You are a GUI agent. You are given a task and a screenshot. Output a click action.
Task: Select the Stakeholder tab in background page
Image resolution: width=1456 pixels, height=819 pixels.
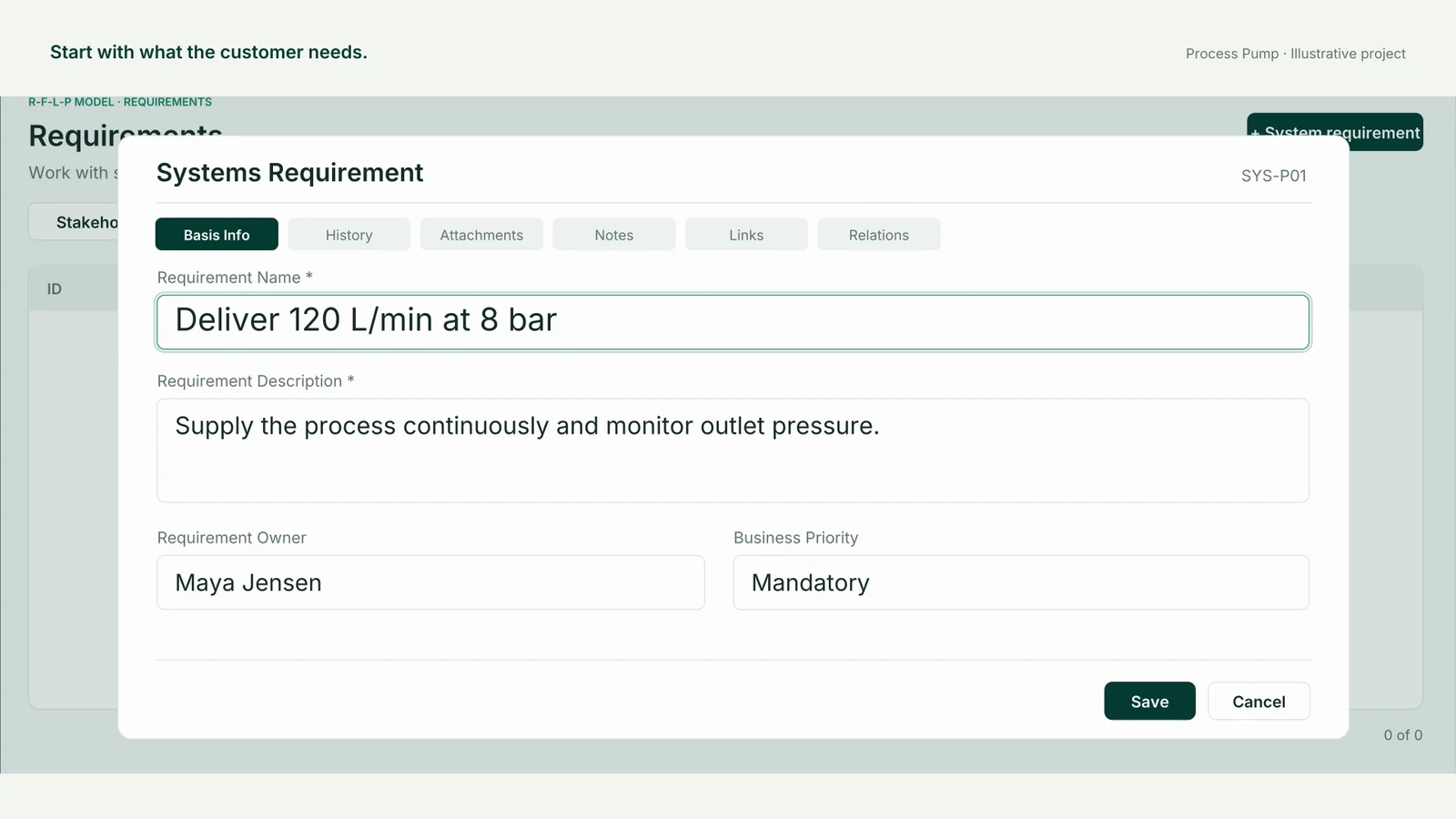pyautogui.click(x=75, y=222)
